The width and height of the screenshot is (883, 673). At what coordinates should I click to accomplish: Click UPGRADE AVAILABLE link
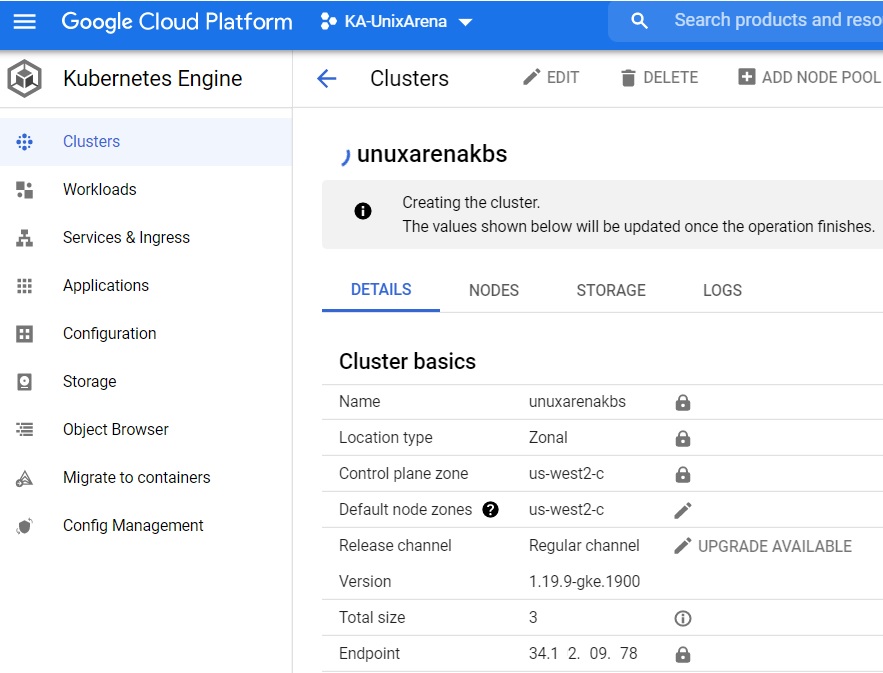pyautogui.click(x=775, y=546)
